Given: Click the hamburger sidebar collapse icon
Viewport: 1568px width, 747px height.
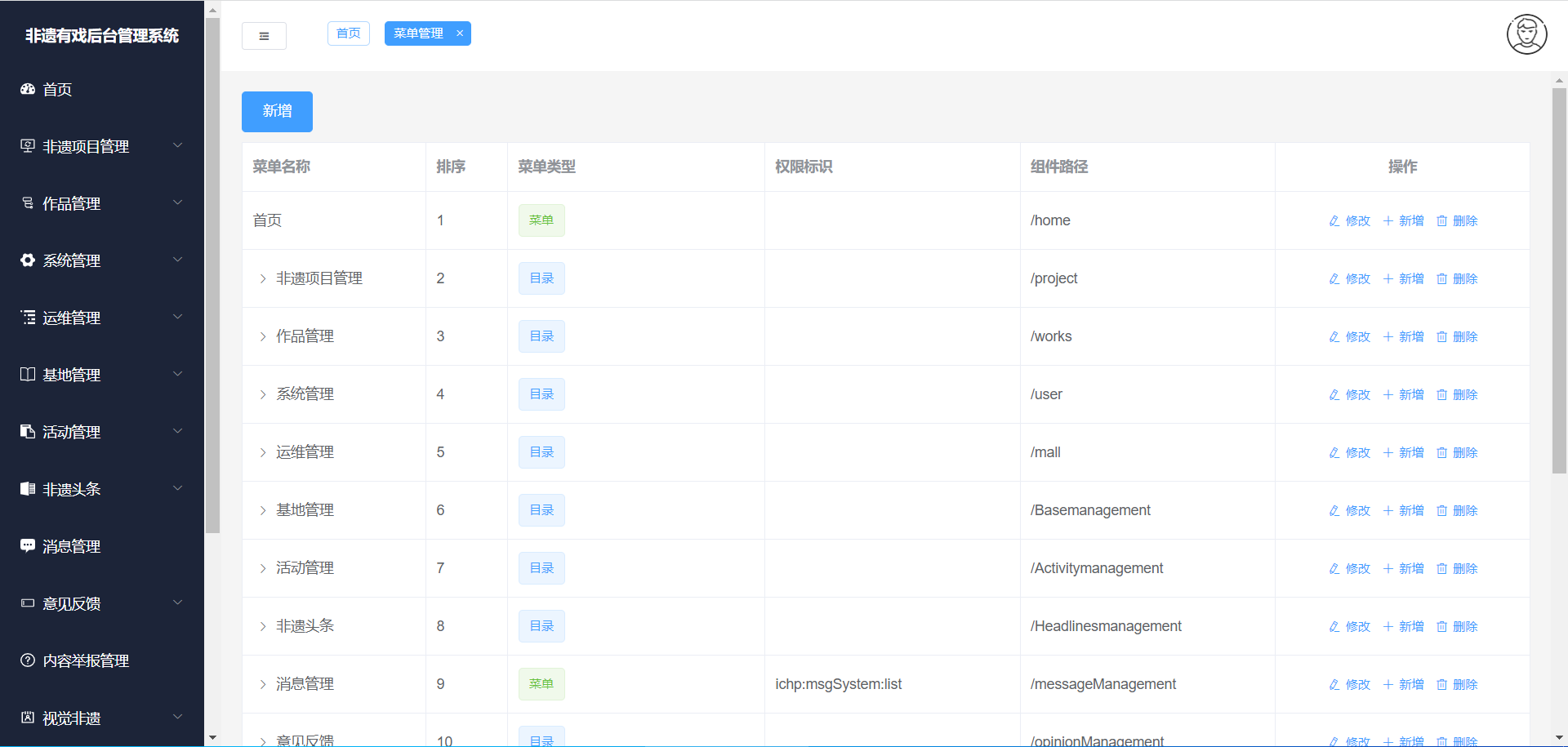Looking at the screenshot, I should 264,36.
